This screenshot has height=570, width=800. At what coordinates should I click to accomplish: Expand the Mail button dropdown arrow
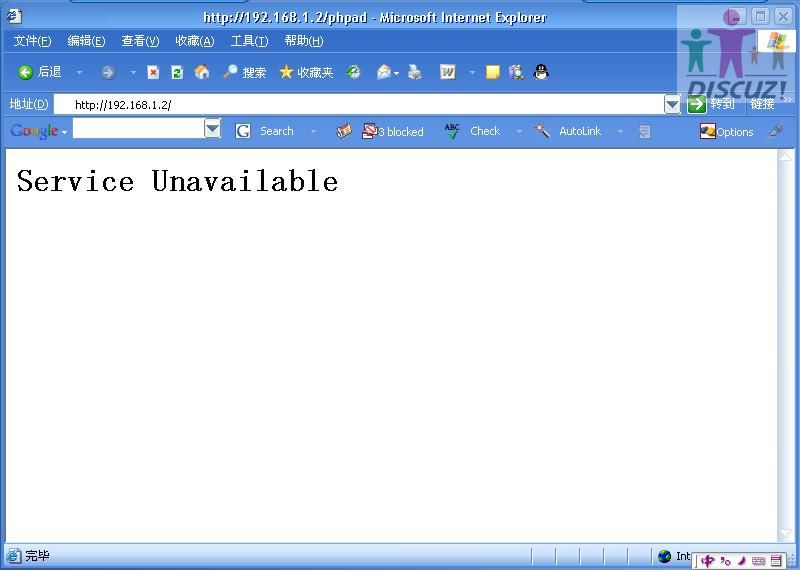coord(396,73)
